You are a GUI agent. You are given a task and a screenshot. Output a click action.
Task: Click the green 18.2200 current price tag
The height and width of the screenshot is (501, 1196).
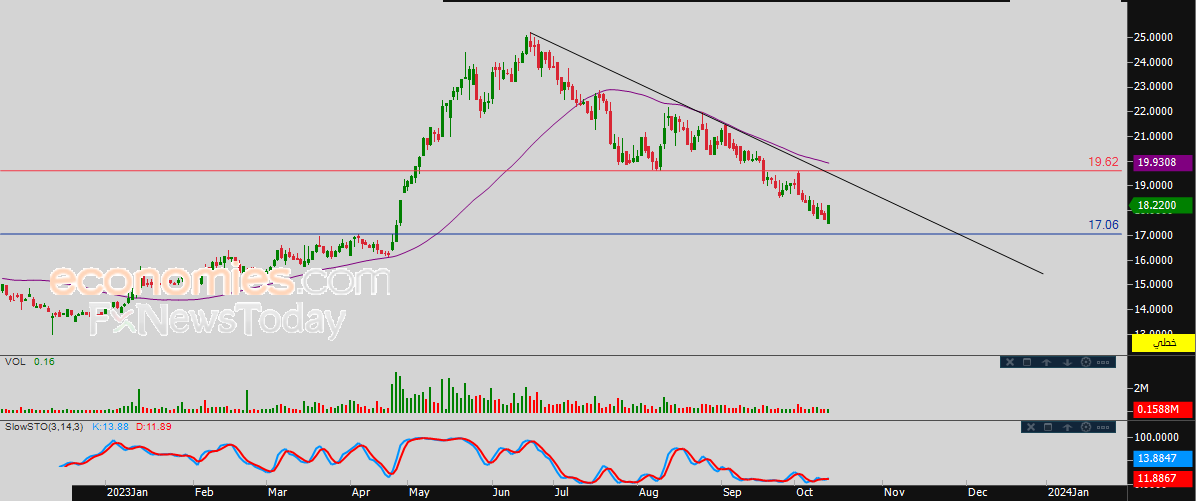pyautogui.click(x=1162, y=205)
